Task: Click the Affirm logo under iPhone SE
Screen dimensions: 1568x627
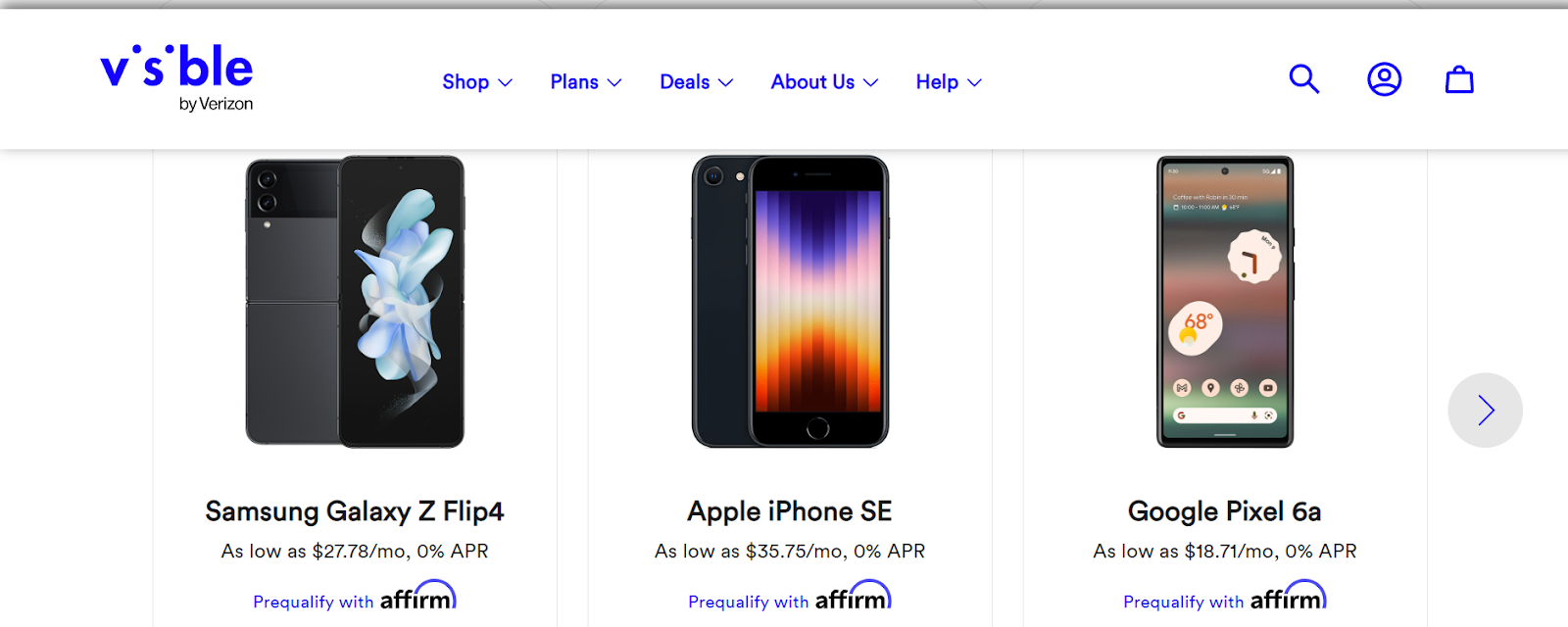Action: point(853,598)
